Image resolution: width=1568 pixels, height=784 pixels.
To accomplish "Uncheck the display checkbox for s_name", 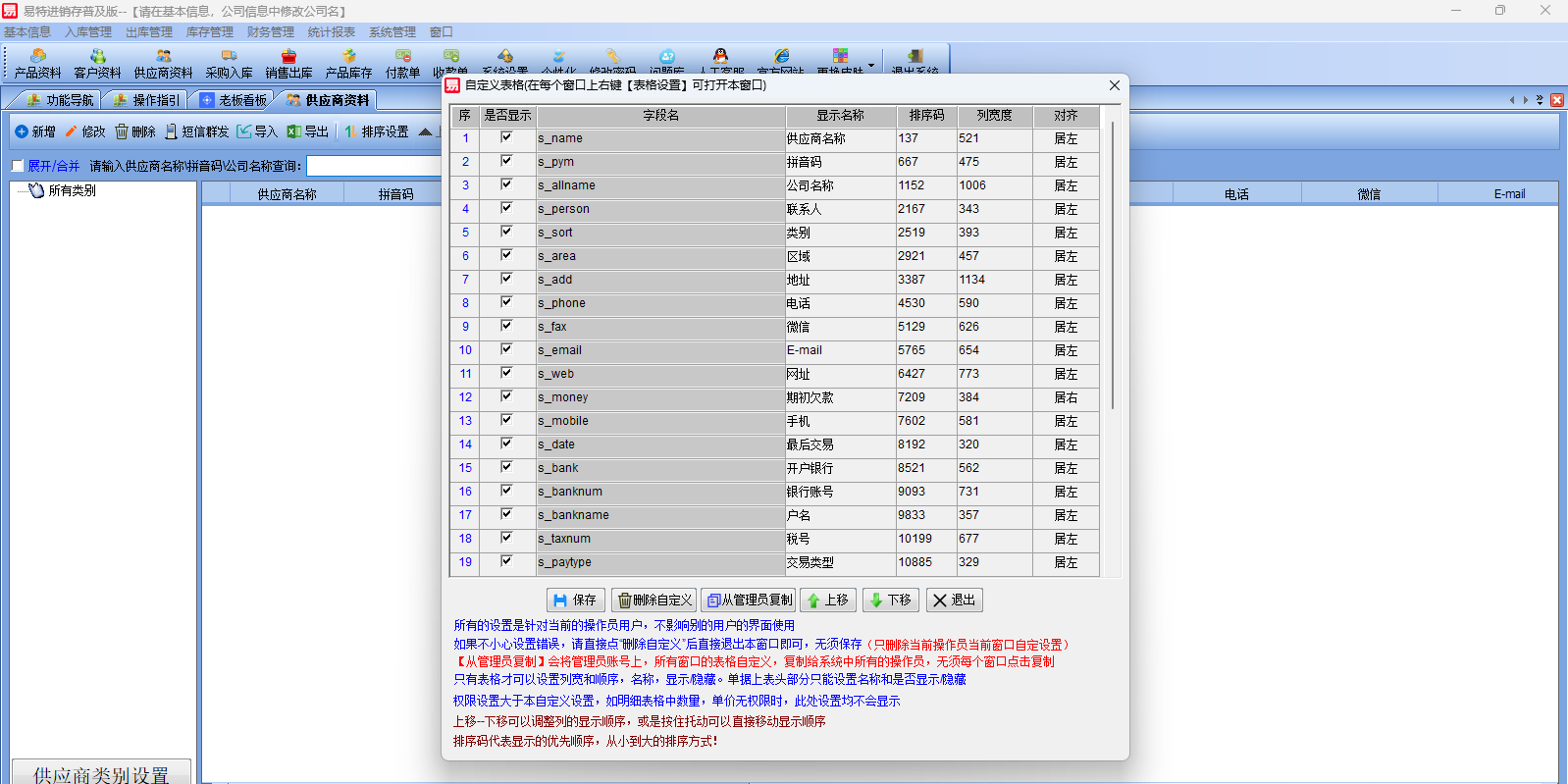I will [506, 138].
